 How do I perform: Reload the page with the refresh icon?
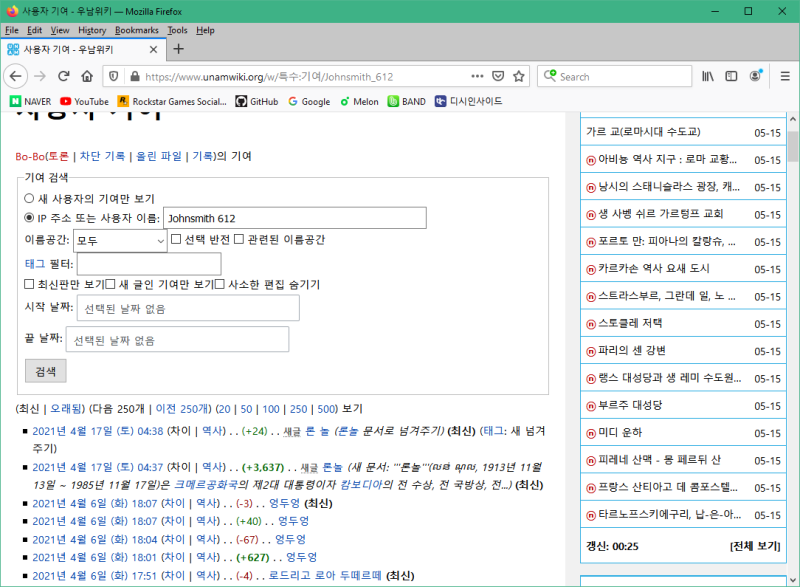(64, 76)
